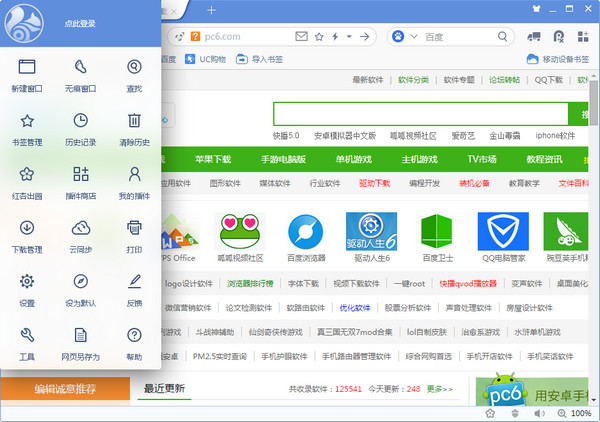
Task: Open cloud sync (云同步)
Action: coord(80,236)
